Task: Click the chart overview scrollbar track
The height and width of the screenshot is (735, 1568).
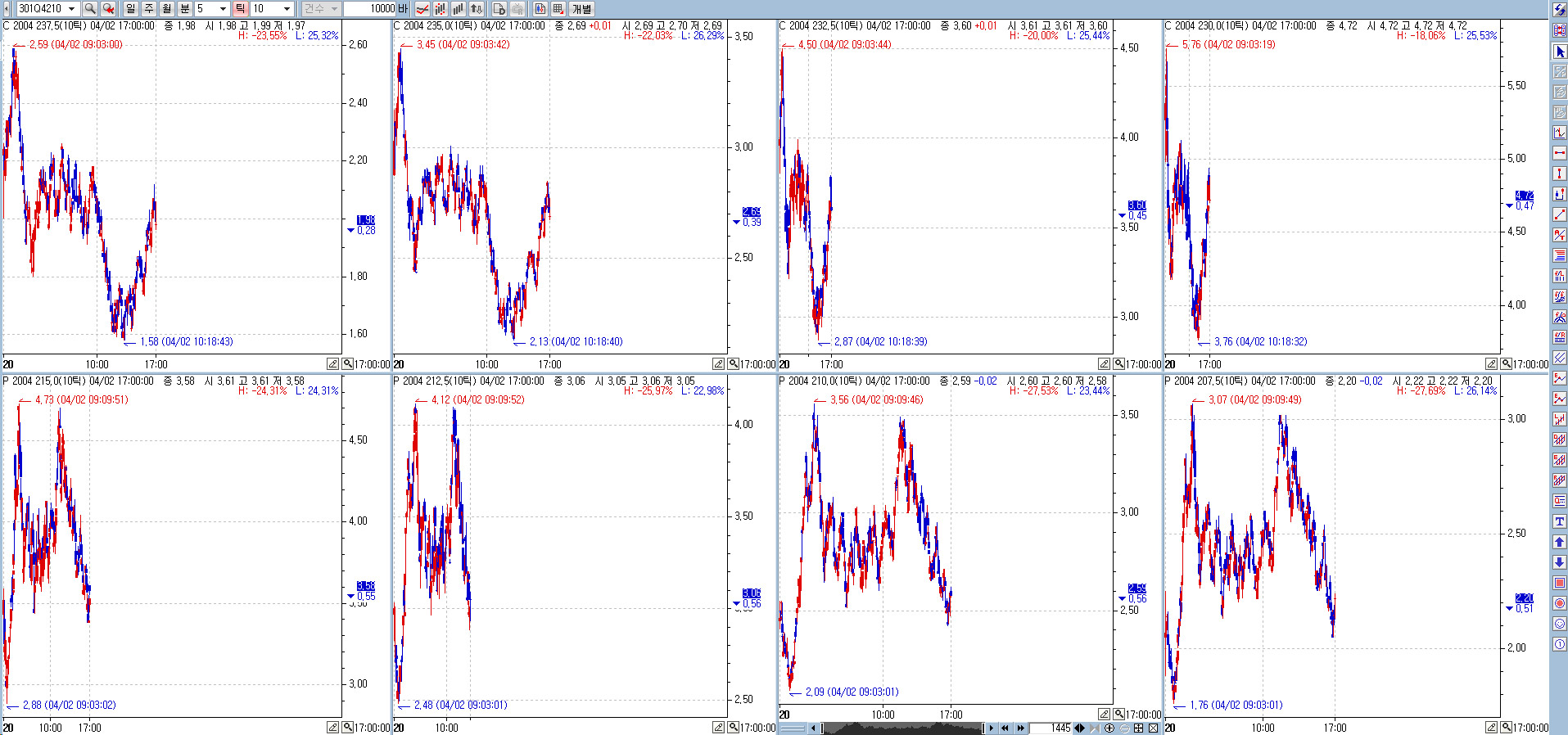Action: click(x=901, y=728)
